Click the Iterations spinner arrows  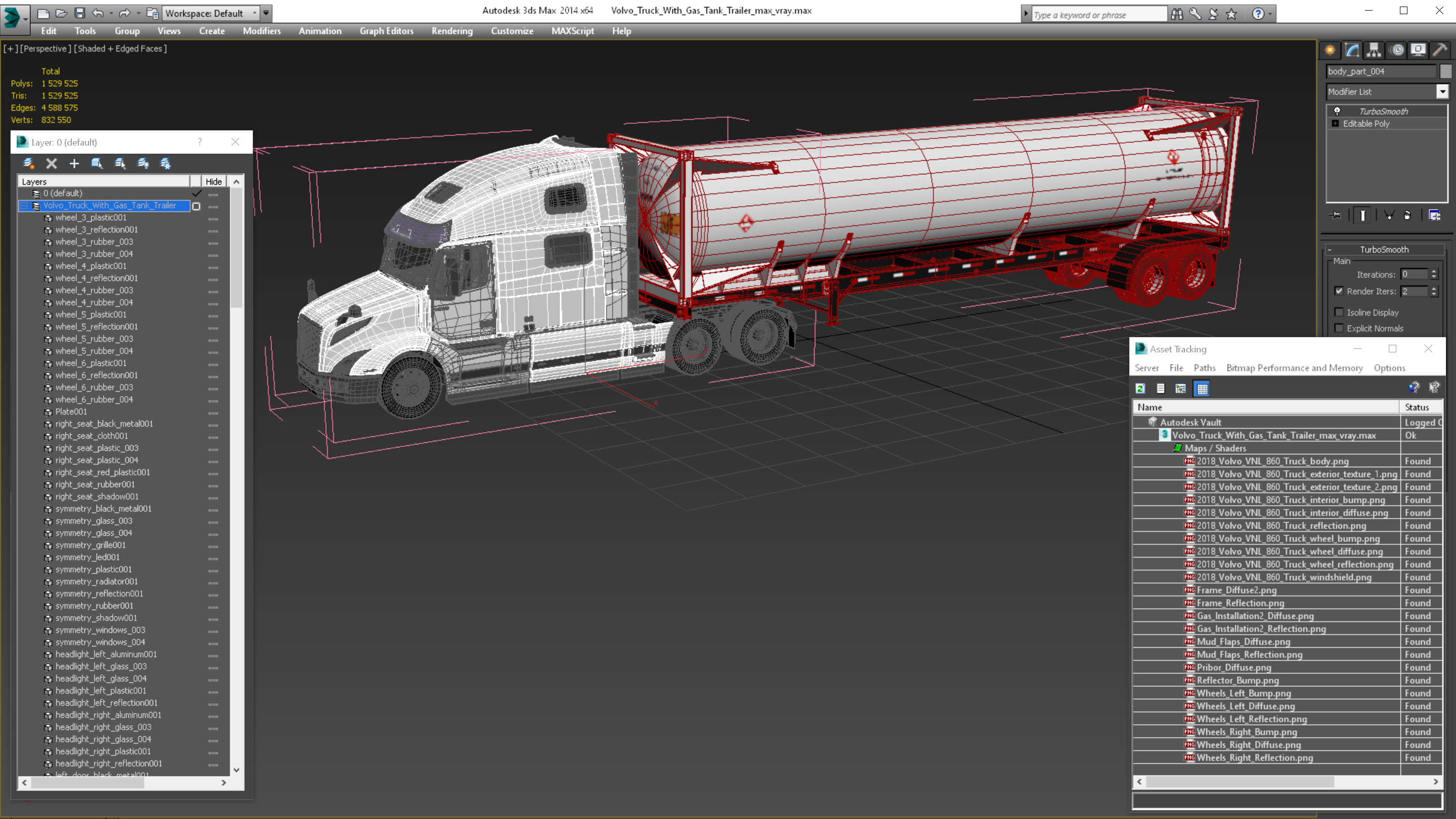[x=1434, y=274]
